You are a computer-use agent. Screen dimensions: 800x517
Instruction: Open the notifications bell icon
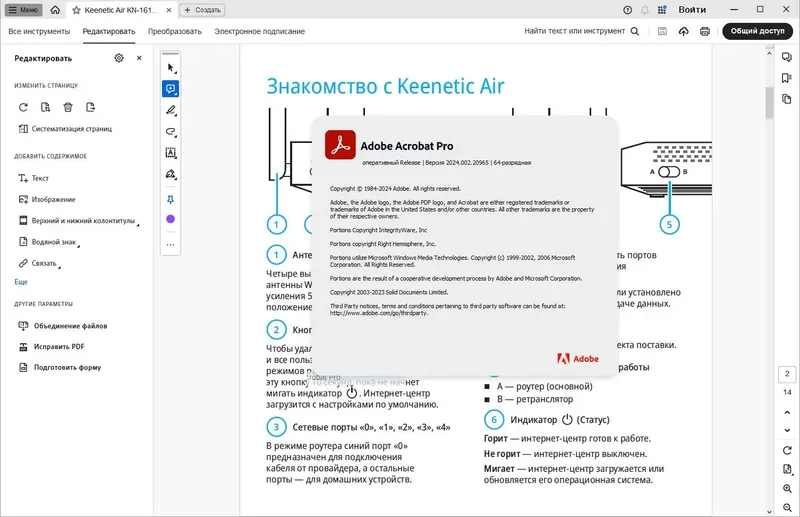tap(645, 10)
